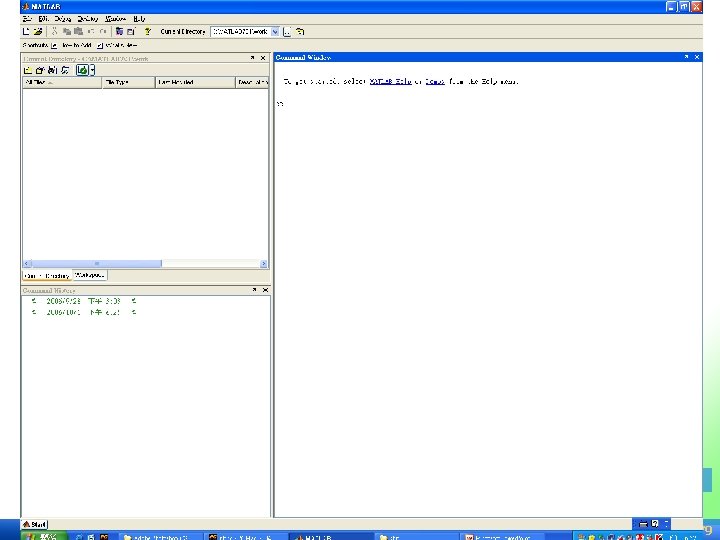
Task: Click the What's New shortcut
Action: coord(117,45)
